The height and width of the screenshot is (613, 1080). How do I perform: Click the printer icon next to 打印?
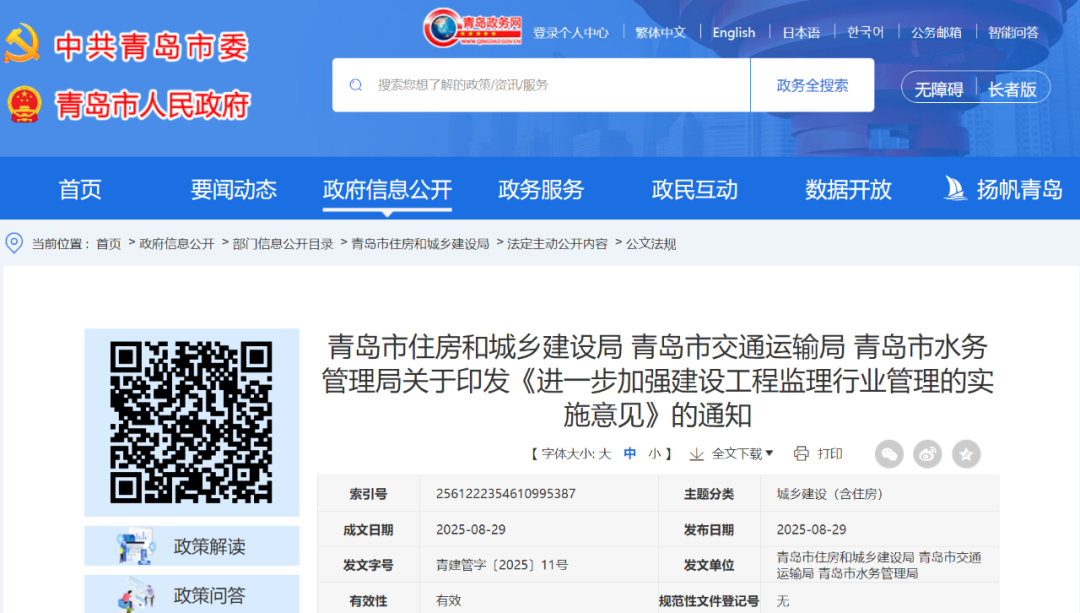pyautogui.click(x=800, y=454)
